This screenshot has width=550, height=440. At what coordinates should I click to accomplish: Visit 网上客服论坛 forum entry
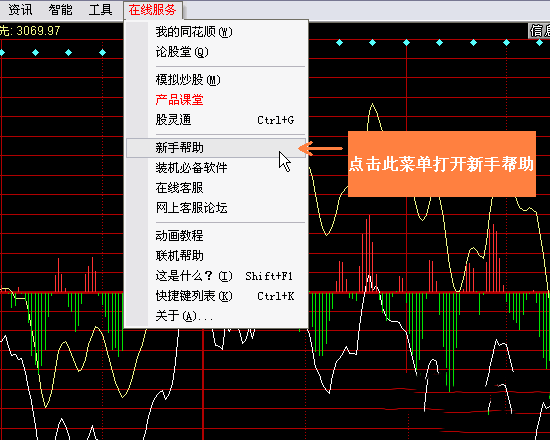[216, 208]
